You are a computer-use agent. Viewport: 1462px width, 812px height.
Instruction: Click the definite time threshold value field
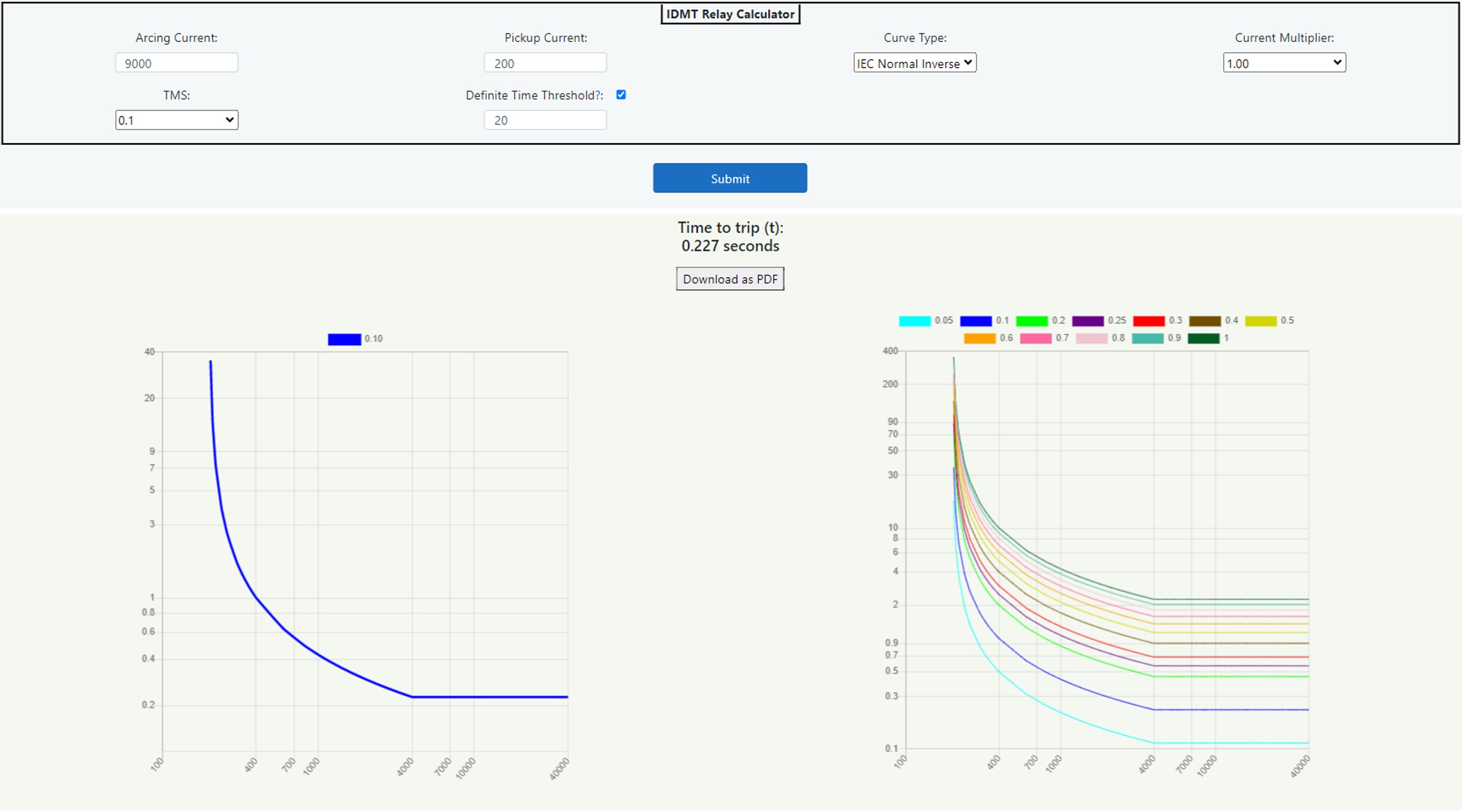(x=544, y=120)
